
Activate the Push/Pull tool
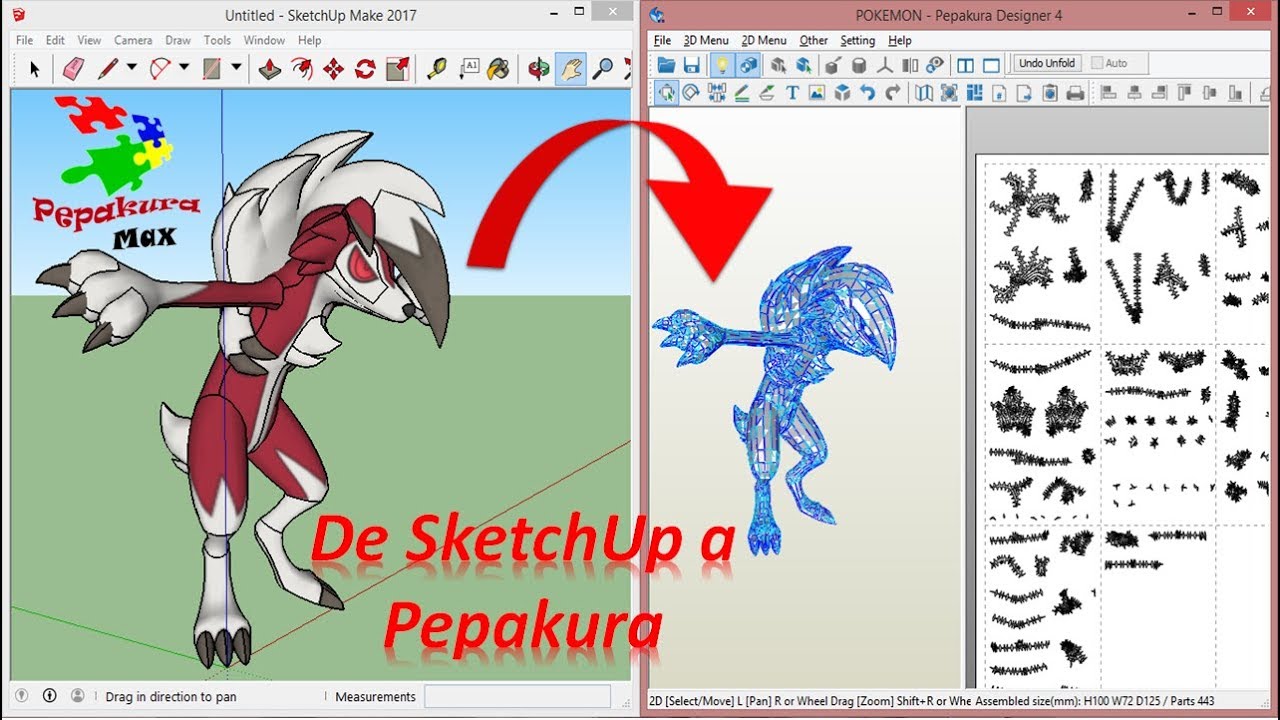(x=269, y=69)
